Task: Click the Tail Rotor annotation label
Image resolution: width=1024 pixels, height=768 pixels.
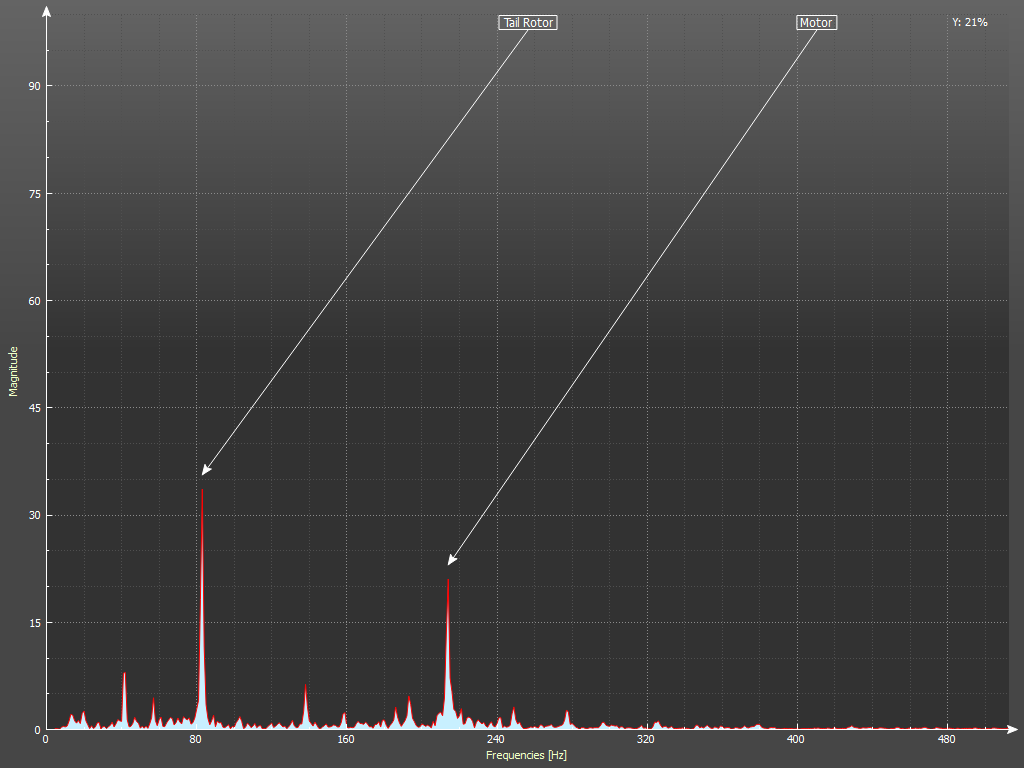Action: click(527, 22)
